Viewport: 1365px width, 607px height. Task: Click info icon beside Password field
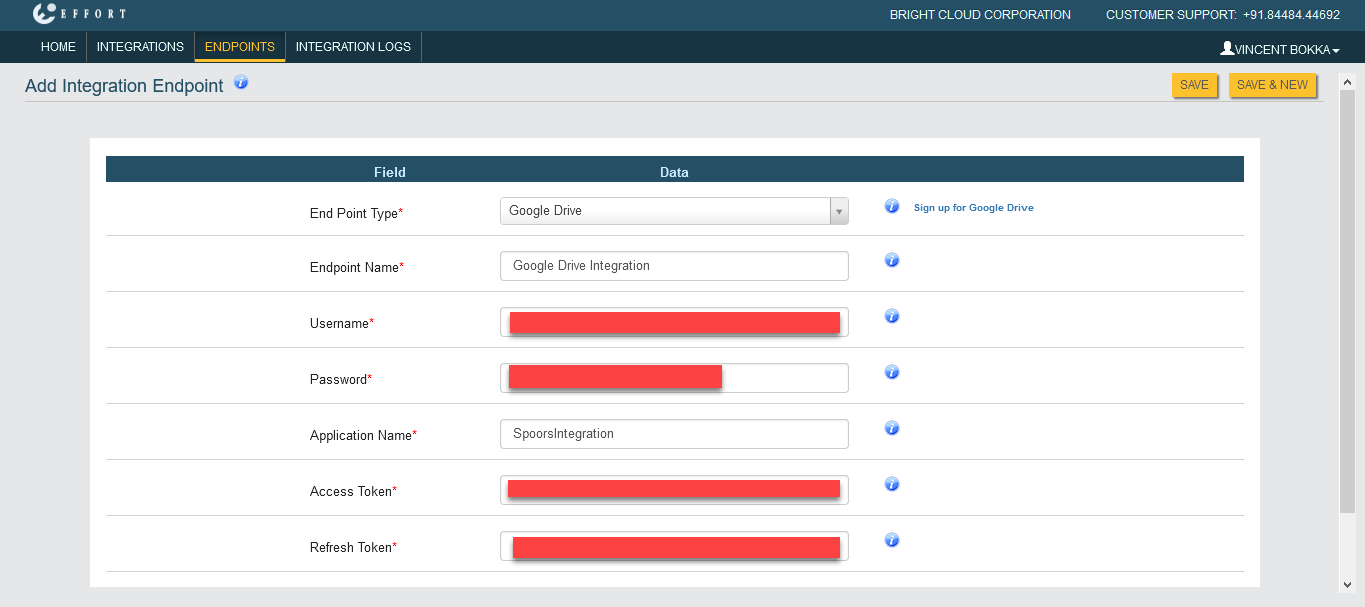[892, 372]
